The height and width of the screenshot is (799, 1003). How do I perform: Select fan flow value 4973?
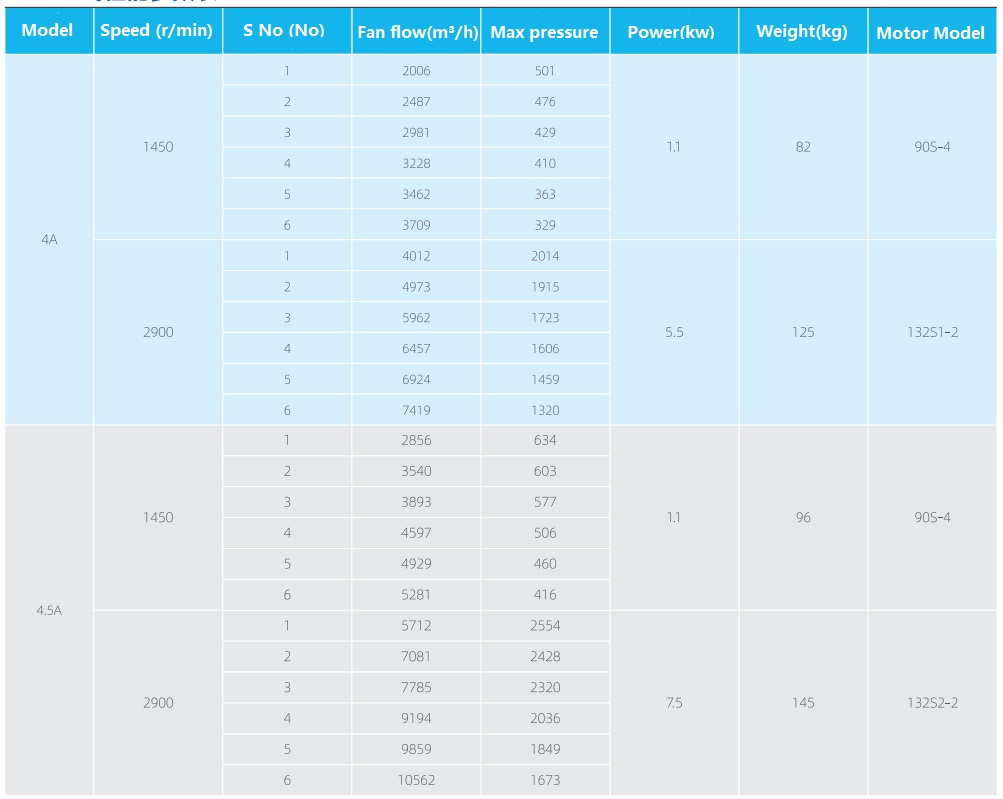pos(416,287)
